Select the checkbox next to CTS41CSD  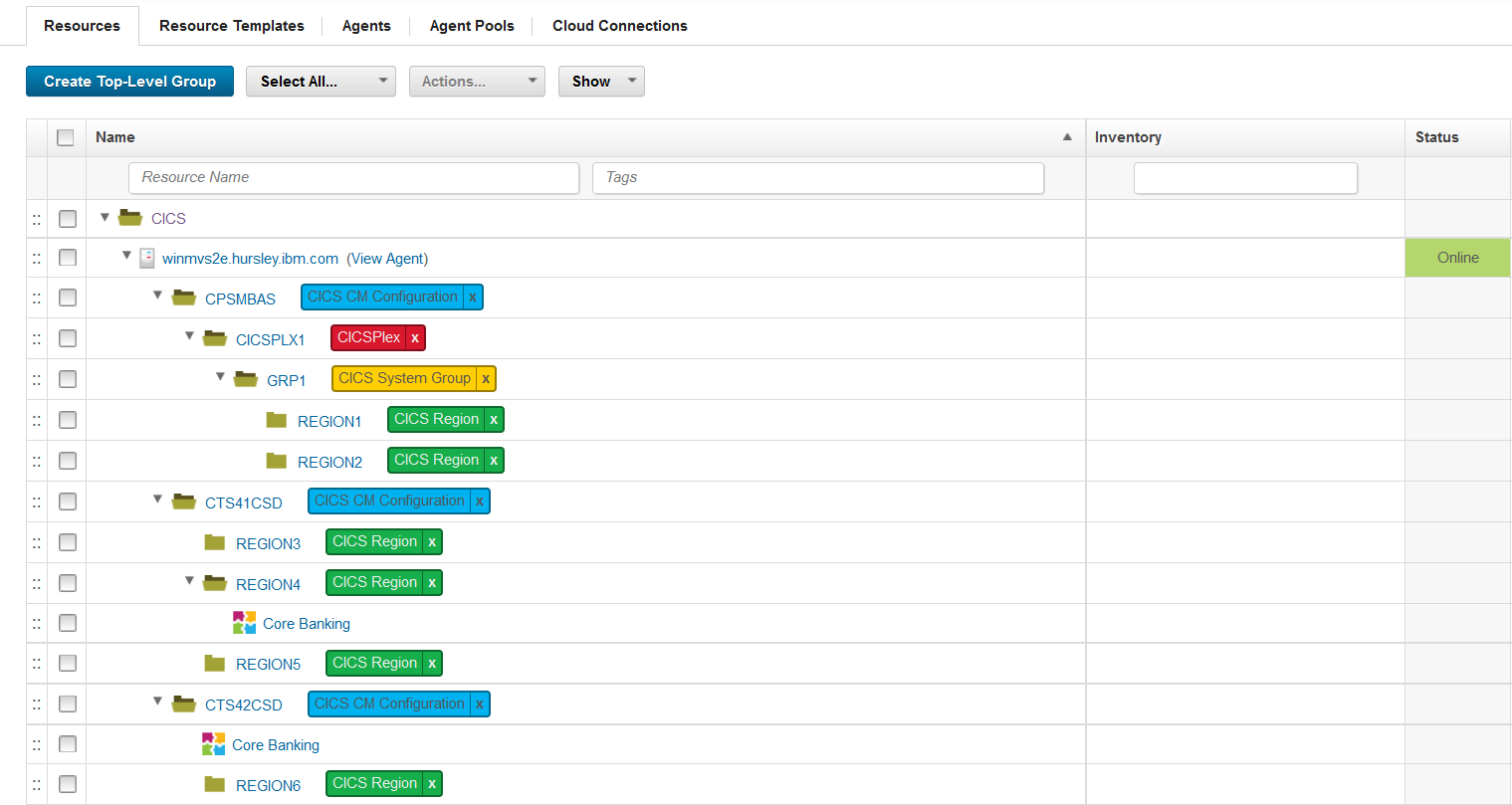(68, 502)
